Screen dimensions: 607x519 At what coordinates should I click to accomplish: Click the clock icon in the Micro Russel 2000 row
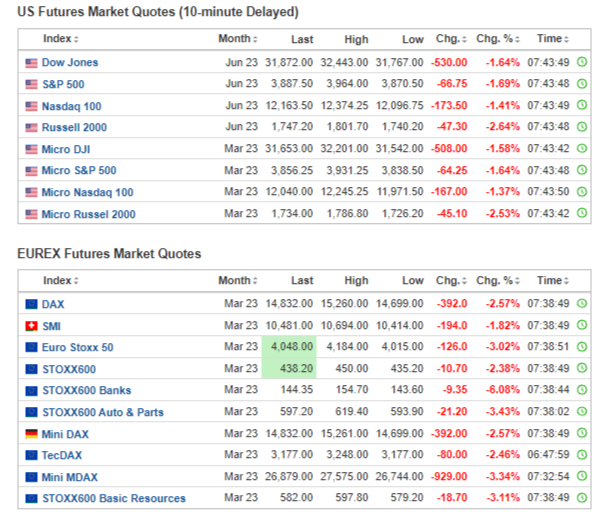[582, 213]
